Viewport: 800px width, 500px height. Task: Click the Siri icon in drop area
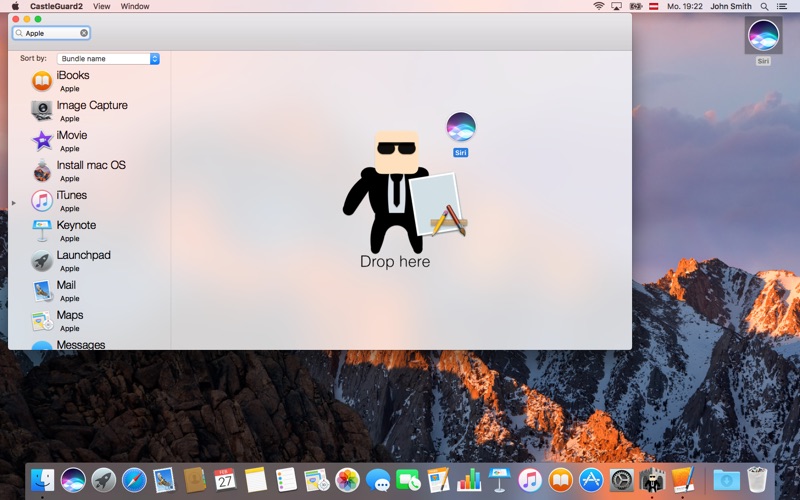(x=461, y=127)
